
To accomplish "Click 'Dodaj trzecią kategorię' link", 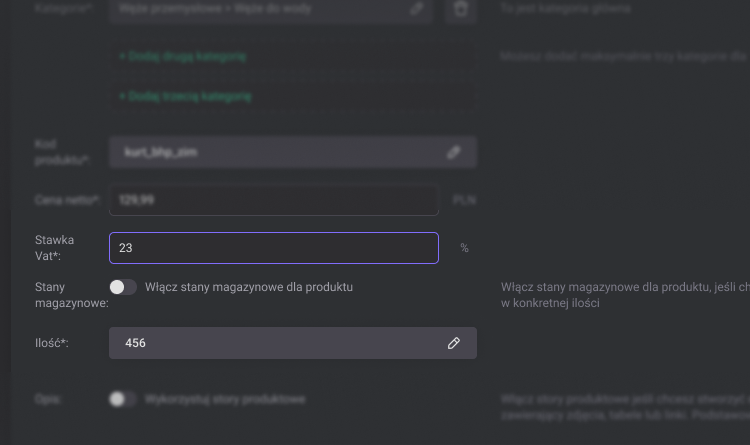I will coord(185,97).
